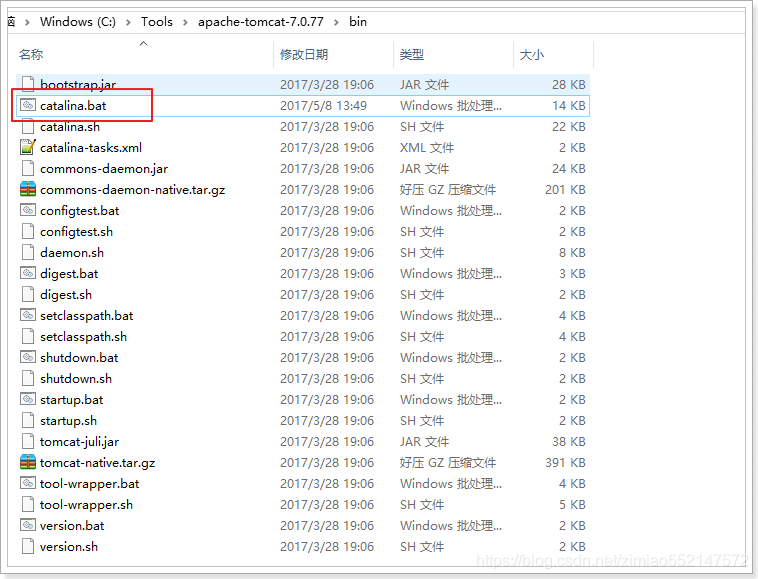Expand the breadcrumb chevron after Windows (C:)

coord(128,22)
